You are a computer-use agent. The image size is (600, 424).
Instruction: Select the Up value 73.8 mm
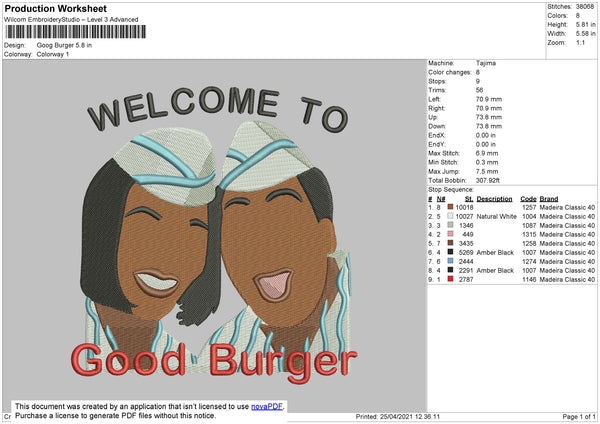[489, 117]
